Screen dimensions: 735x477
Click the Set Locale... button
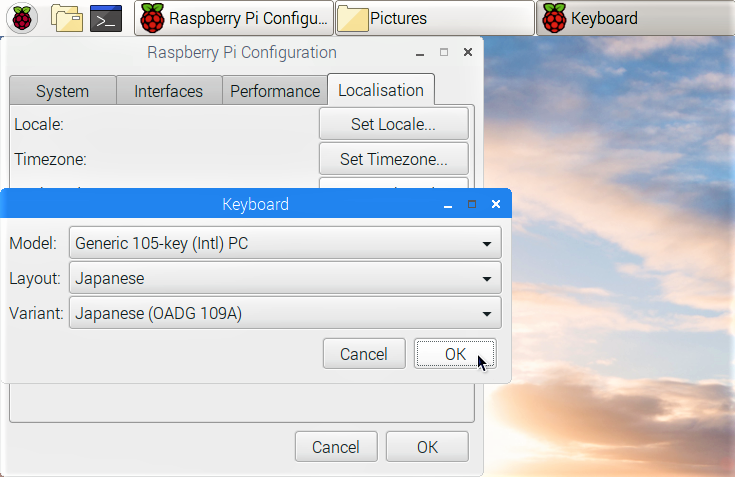pyautogui.click(x=394, y=124)
